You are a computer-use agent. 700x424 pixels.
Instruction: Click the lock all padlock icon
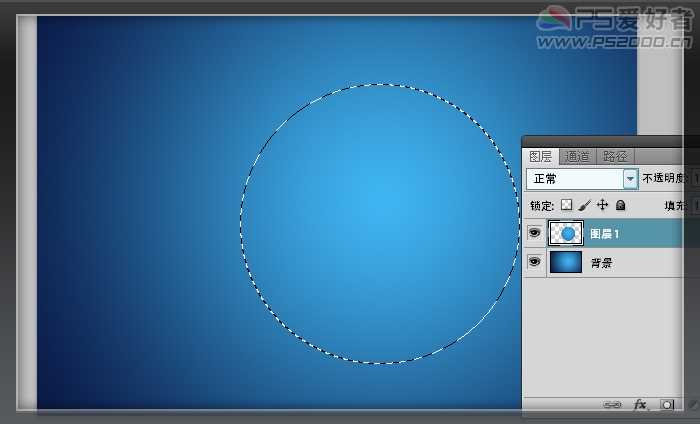(620, 205)
